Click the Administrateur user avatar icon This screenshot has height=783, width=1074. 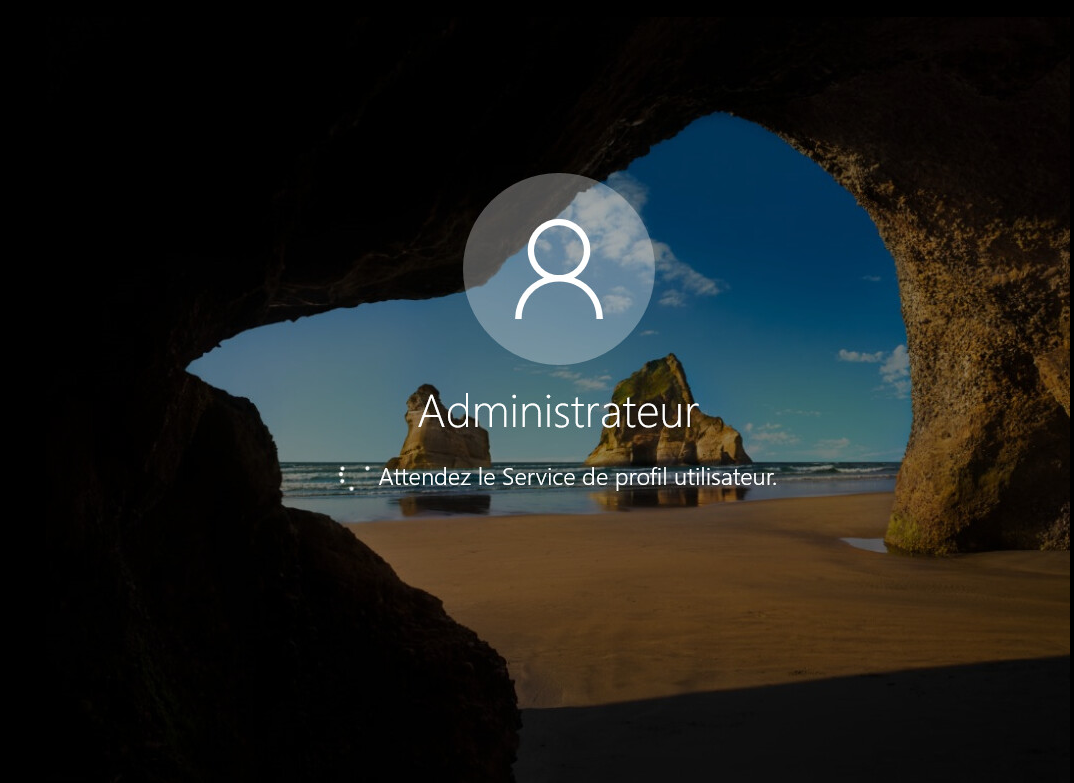point(559,269)
